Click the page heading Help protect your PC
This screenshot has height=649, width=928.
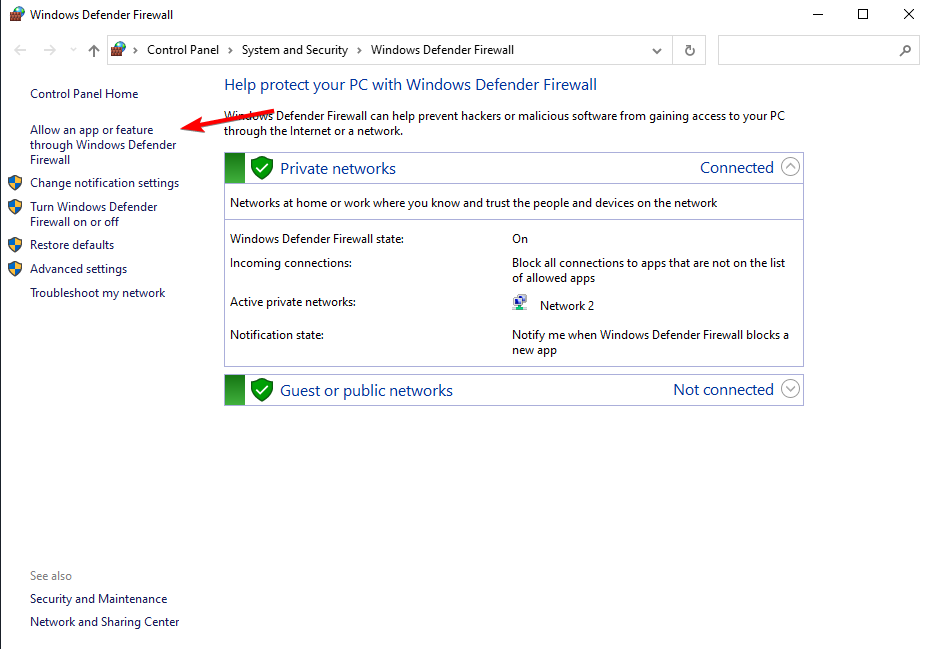point(410,85)
